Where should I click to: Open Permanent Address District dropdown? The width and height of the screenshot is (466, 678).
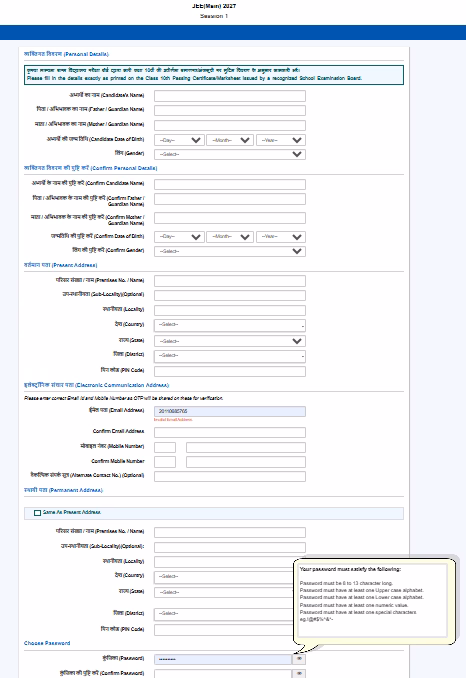click(x=224, y=614)
